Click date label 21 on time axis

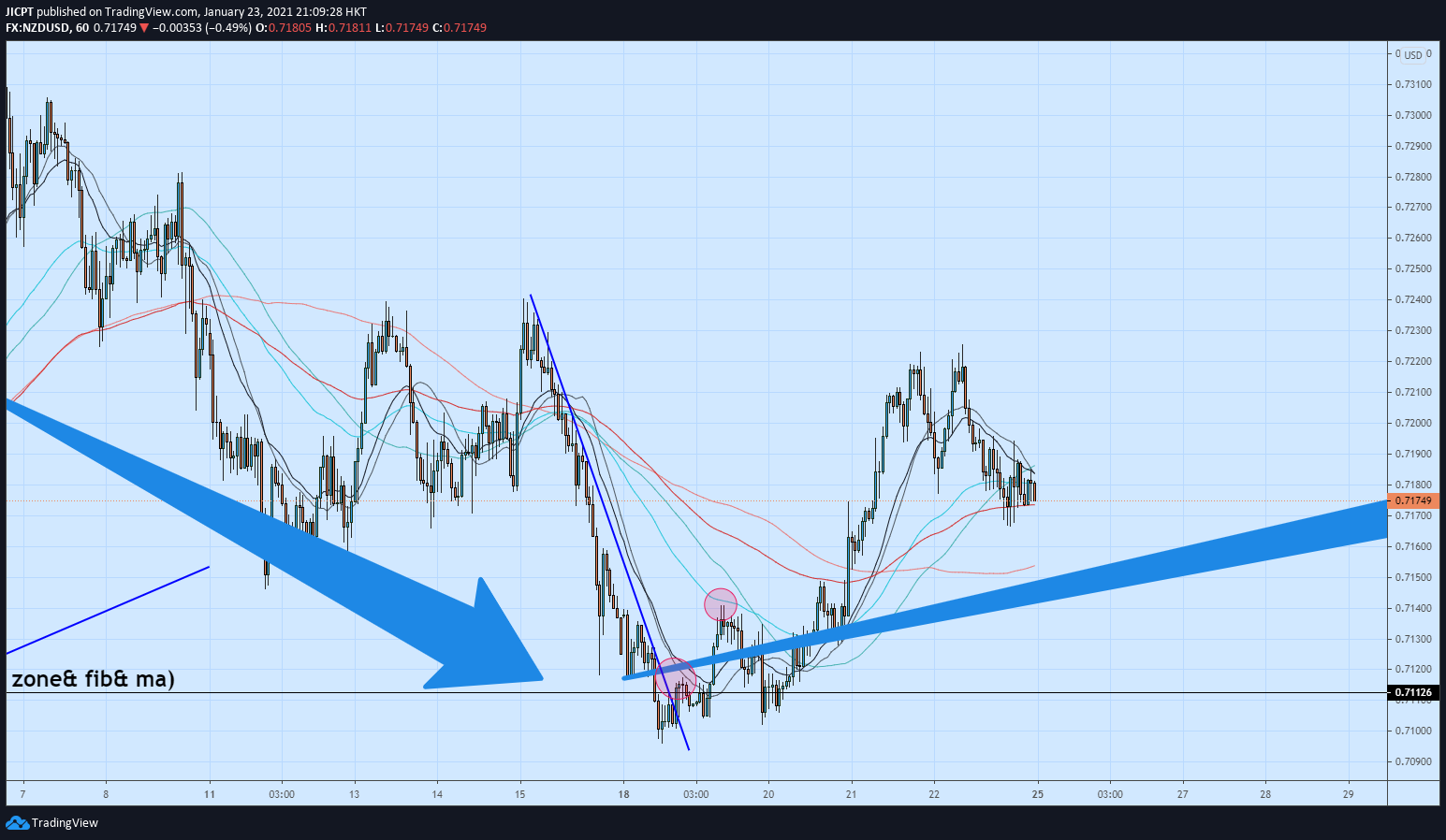[851, 794]
